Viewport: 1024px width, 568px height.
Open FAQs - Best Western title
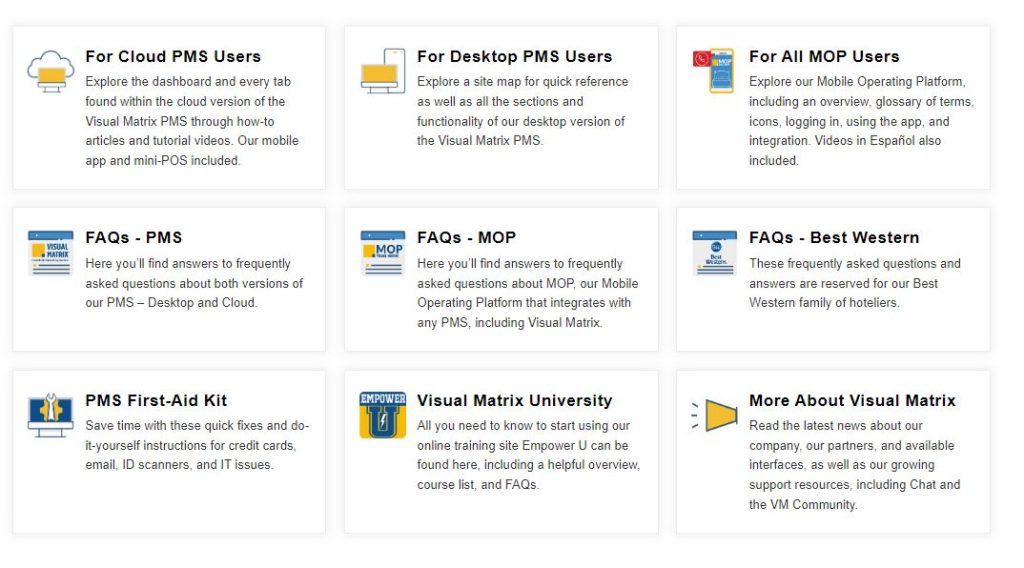[x=834, y=238]
